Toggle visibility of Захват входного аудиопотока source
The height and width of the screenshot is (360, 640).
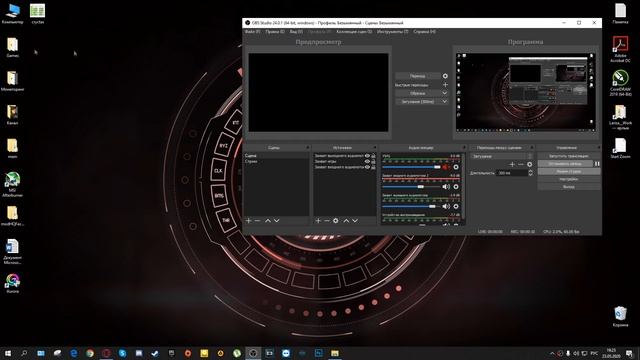tap(367, 167)
